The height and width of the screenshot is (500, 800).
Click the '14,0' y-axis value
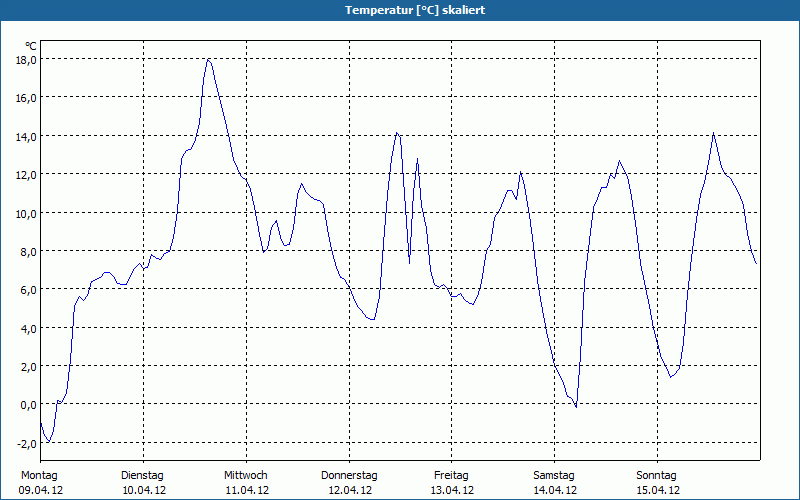click(27, 136)
